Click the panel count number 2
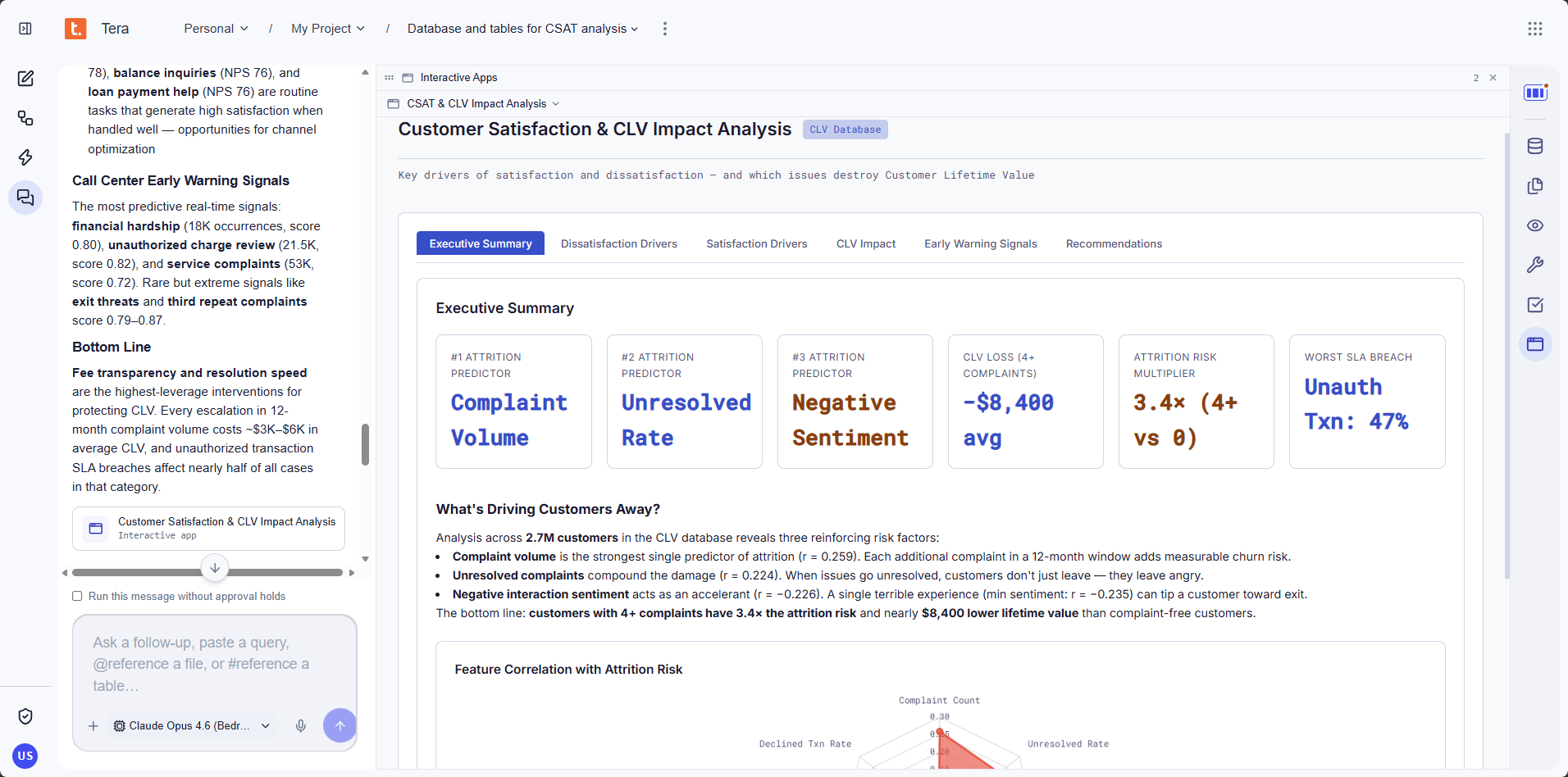 1476,78
